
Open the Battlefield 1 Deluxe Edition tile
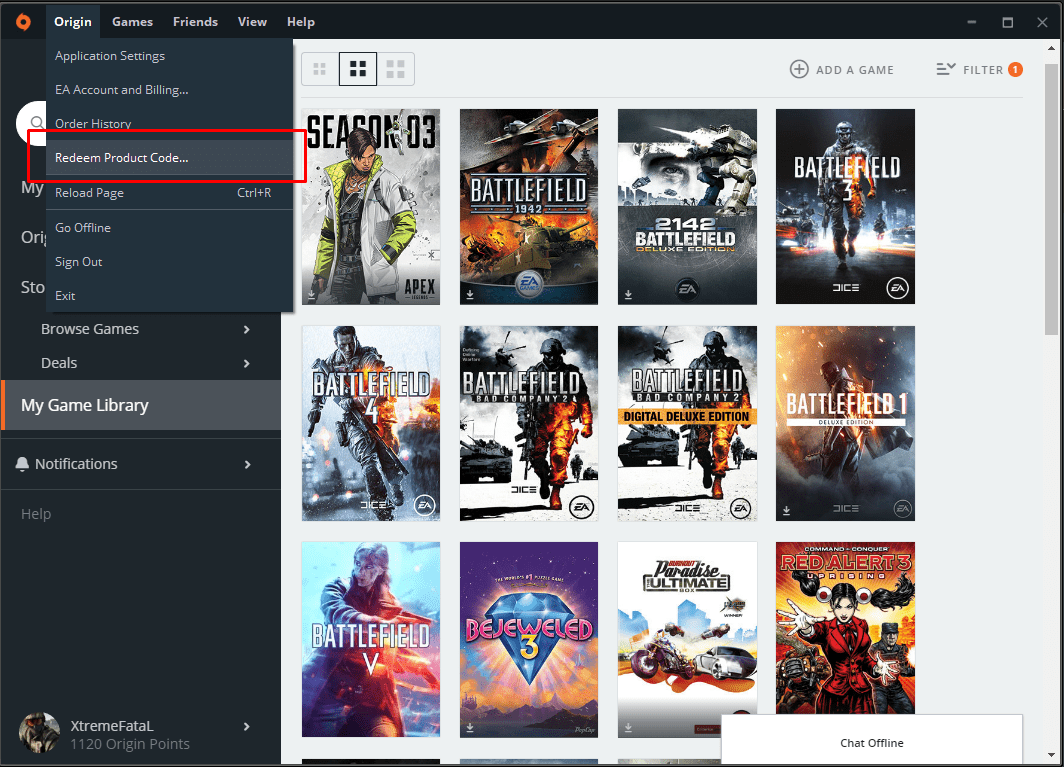pyautogui.click(x=845, y=423)
